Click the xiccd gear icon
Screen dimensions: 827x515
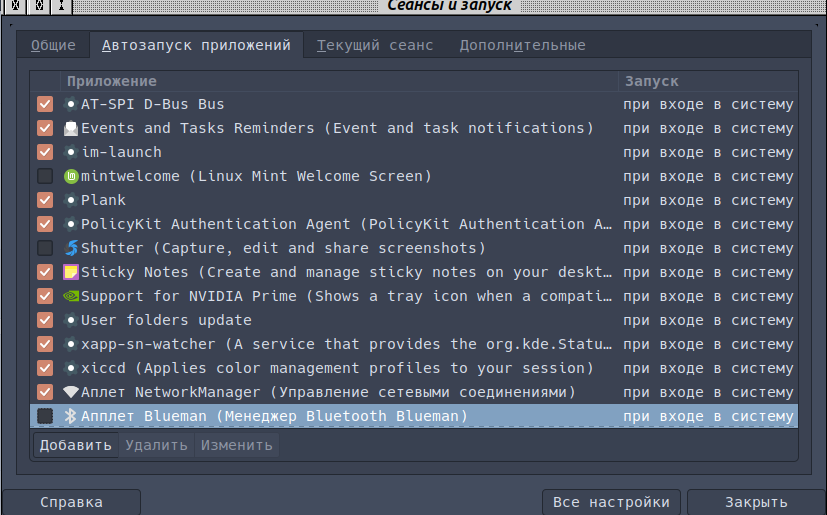click(x=71, y=368)
